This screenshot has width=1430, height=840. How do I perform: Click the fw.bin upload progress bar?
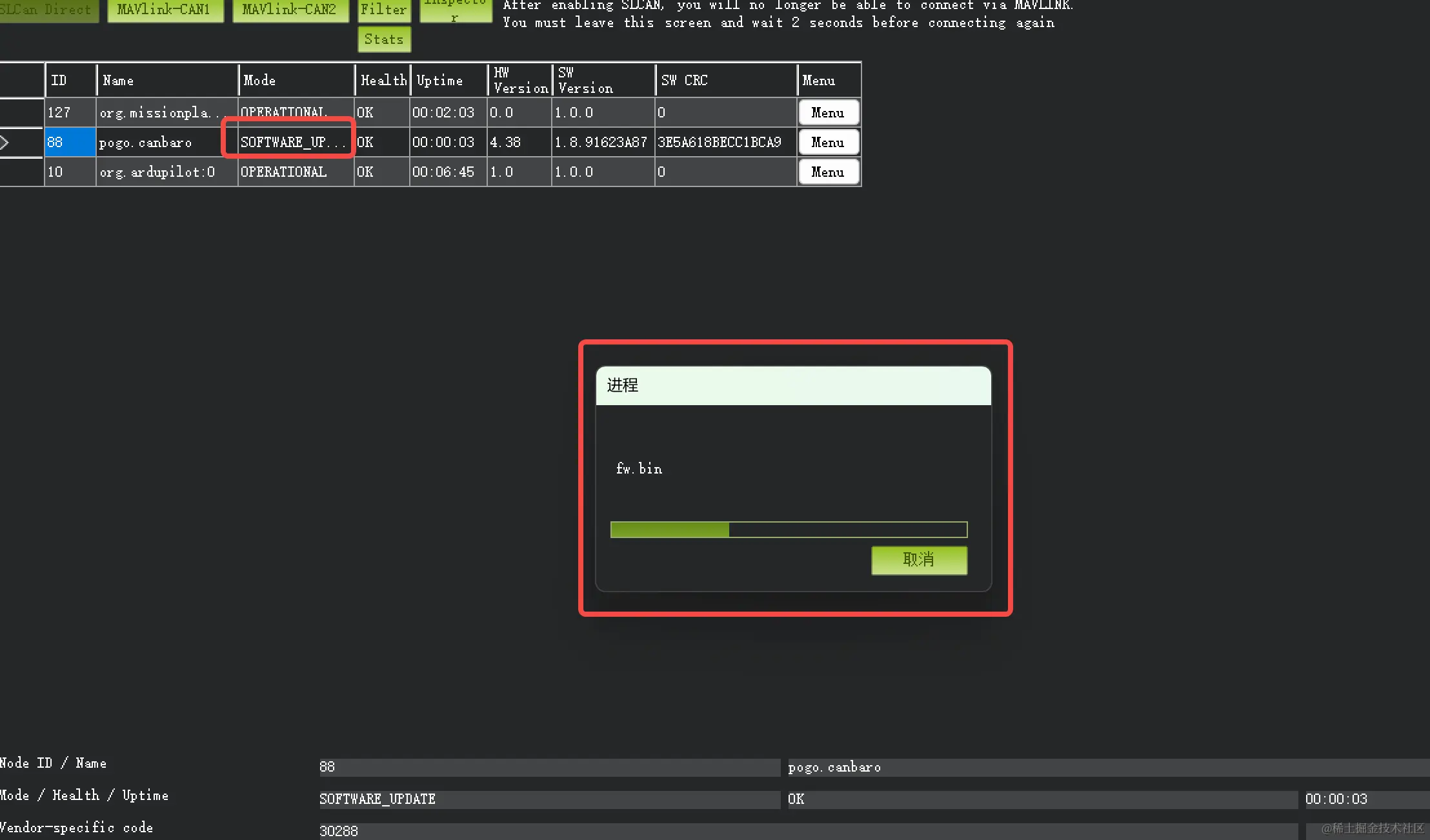coord(788,529)
